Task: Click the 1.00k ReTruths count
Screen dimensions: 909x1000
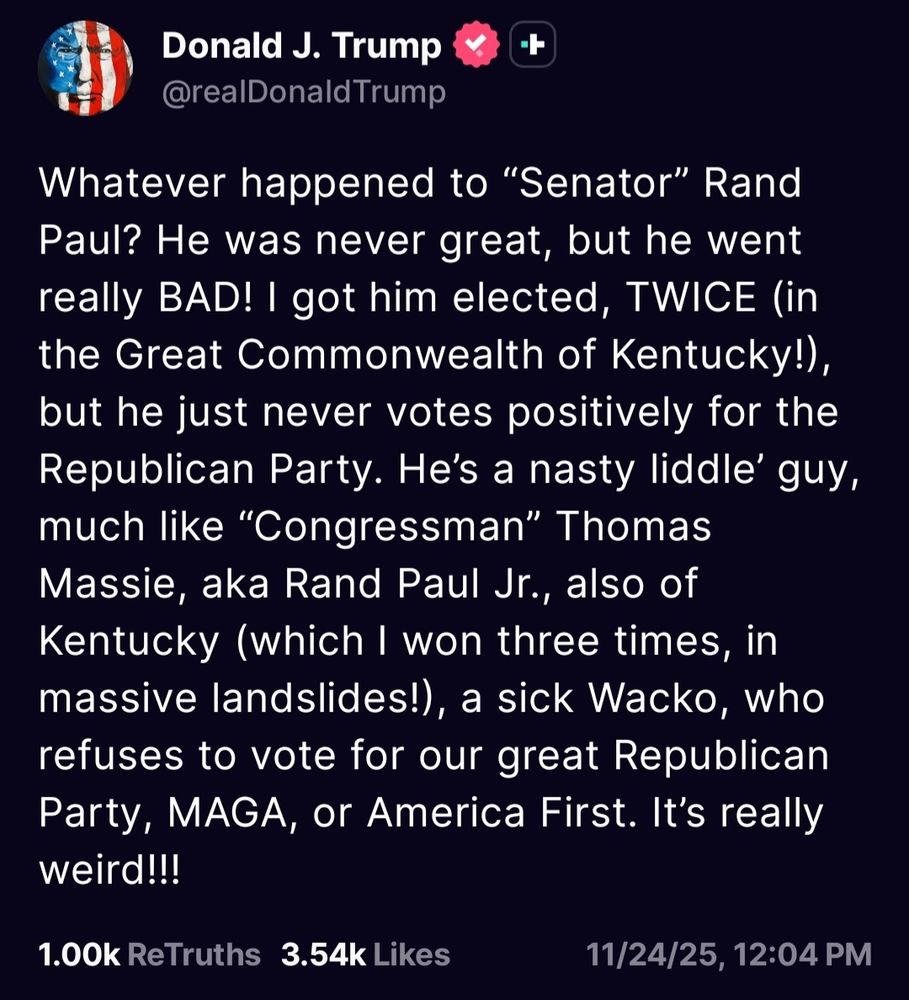Action: click(x=79, y=955)
